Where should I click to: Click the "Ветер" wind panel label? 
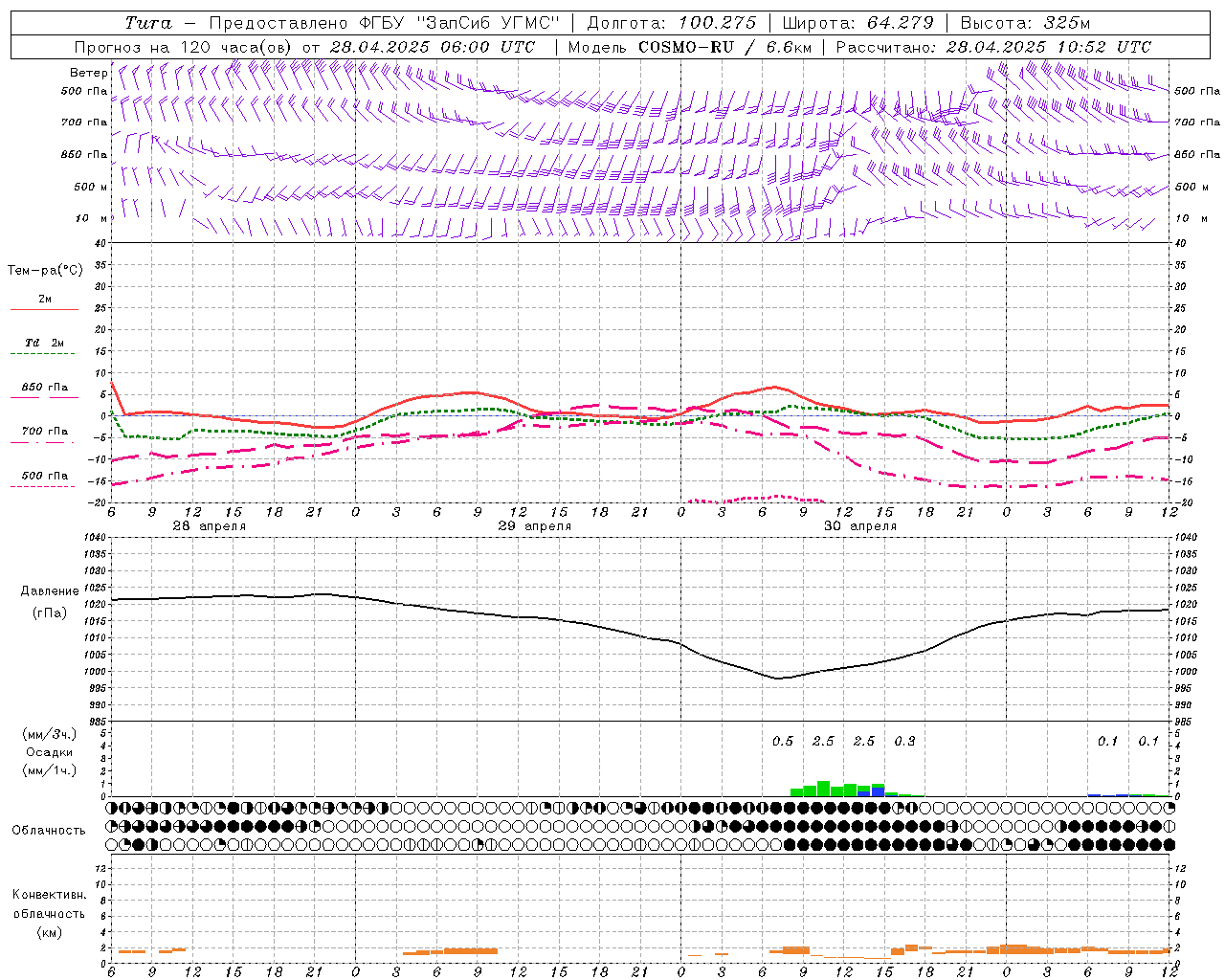pyautogui.click(x=88, y=73)
